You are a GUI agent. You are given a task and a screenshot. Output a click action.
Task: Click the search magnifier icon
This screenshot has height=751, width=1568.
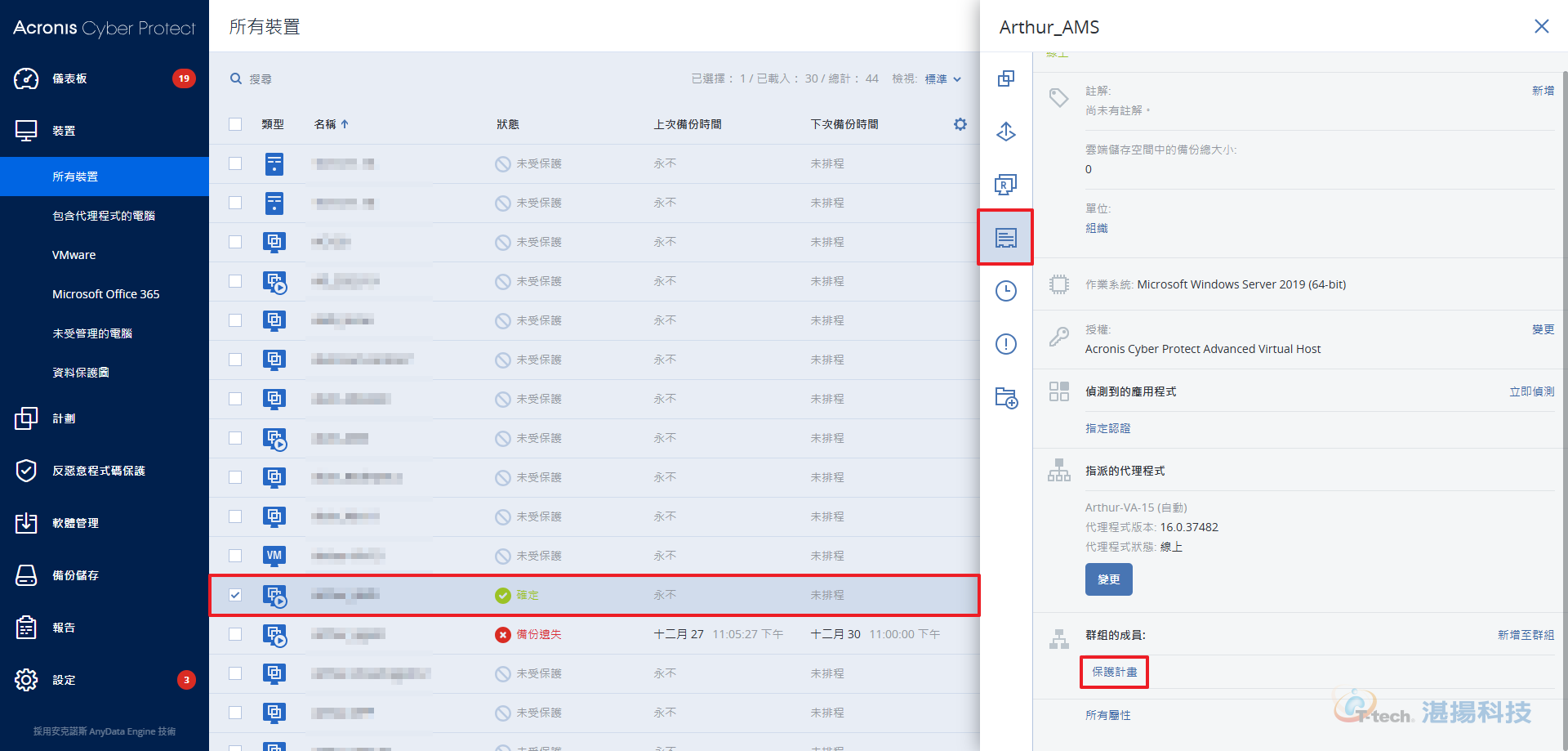(x=236, y=78)
